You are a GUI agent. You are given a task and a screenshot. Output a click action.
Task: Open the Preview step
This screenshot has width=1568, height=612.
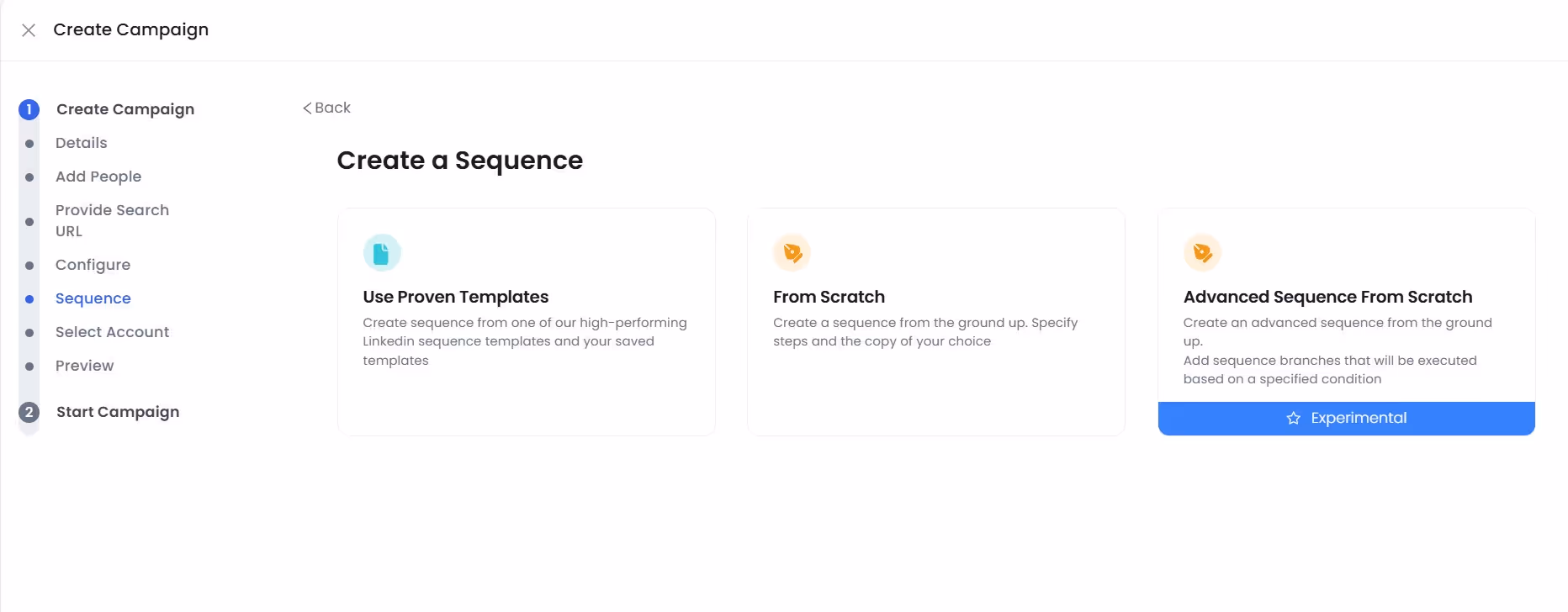[84, 366]
